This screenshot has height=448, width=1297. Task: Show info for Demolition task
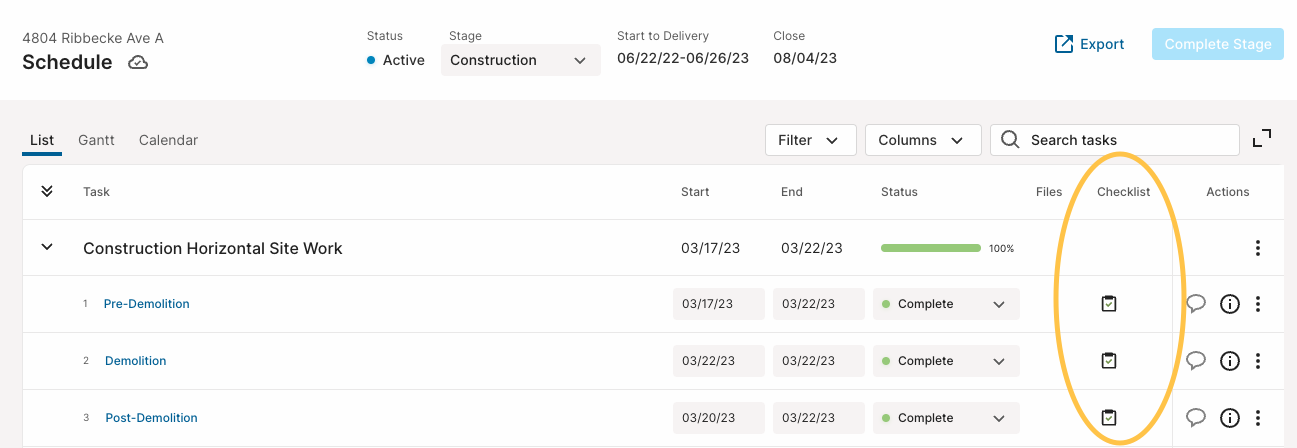[1230, 362]
